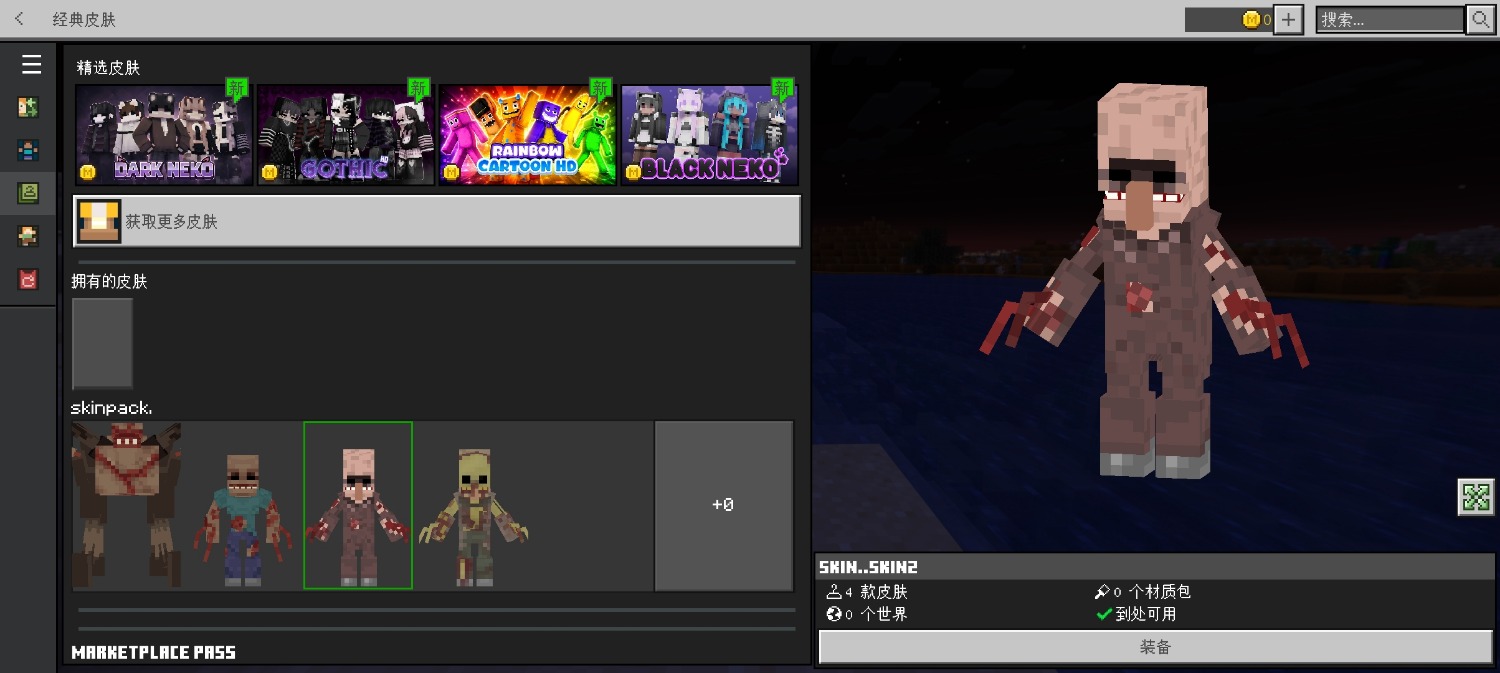This screenshot has height=673, width=1500.
Task: Open the Gothic skin pack
Action: coord(346,134)
